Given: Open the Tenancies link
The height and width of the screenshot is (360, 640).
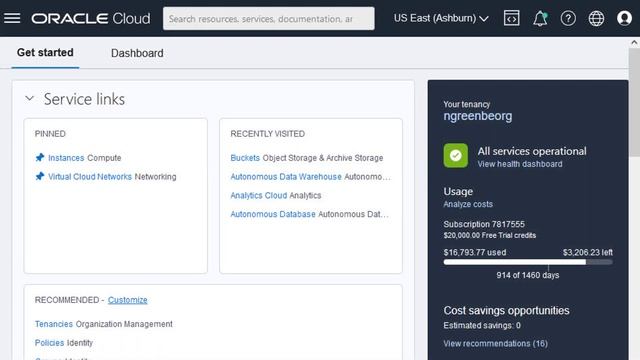Looking at the screenshot, I should pyautogui.click(x=53, y=324).
